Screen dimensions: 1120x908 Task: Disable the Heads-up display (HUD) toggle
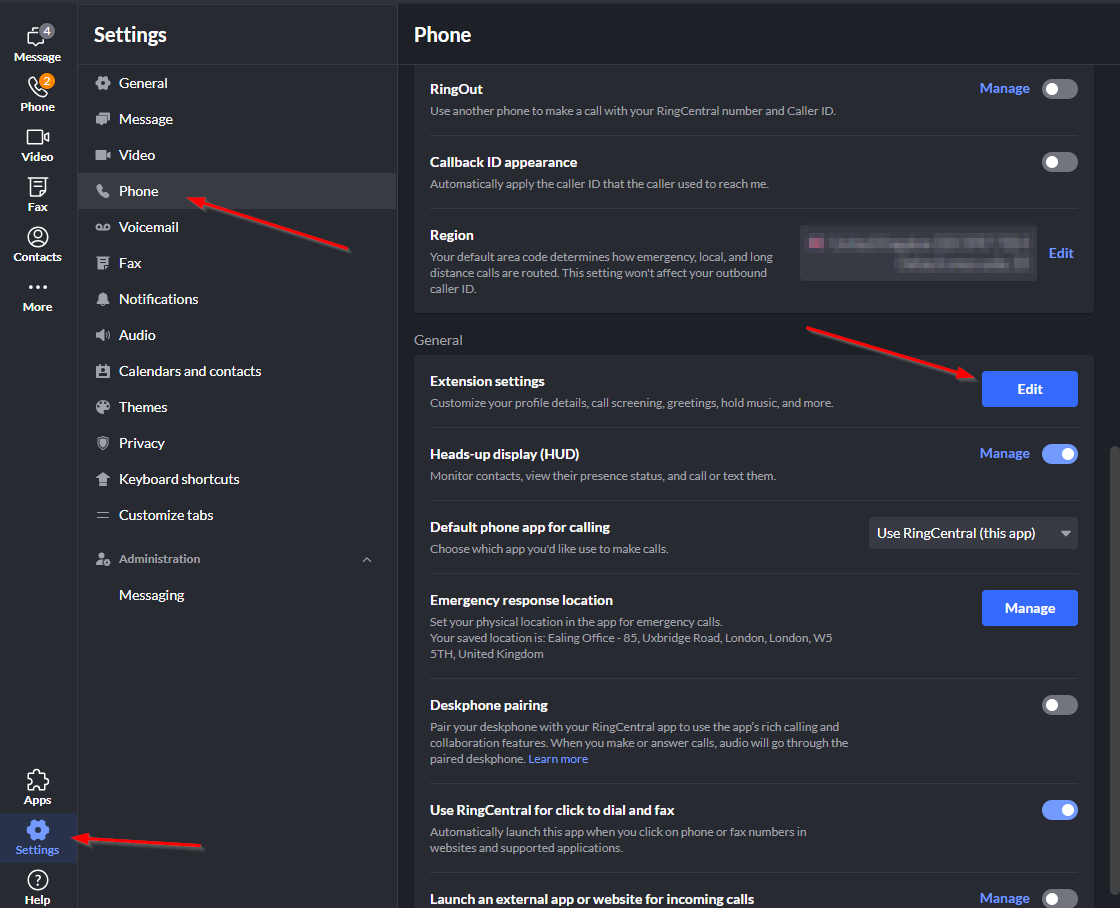[1059, 454]
